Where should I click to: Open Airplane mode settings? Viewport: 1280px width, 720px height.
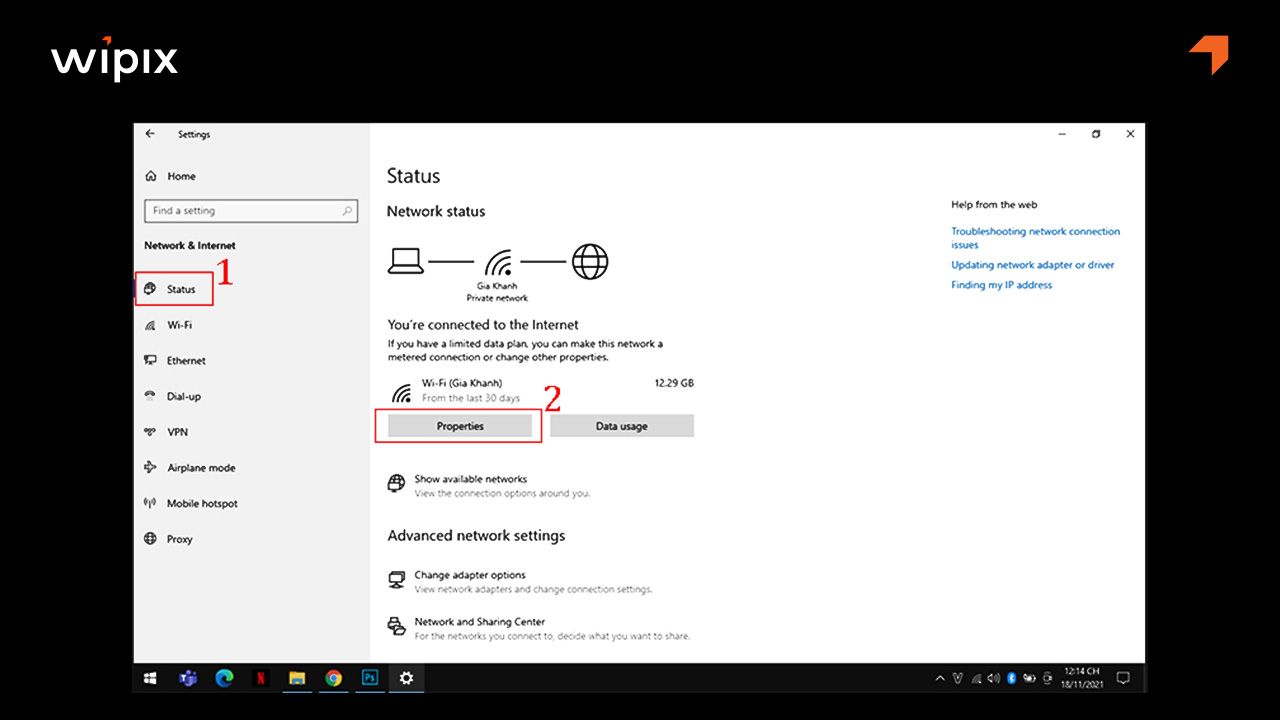tap(152, 467)
